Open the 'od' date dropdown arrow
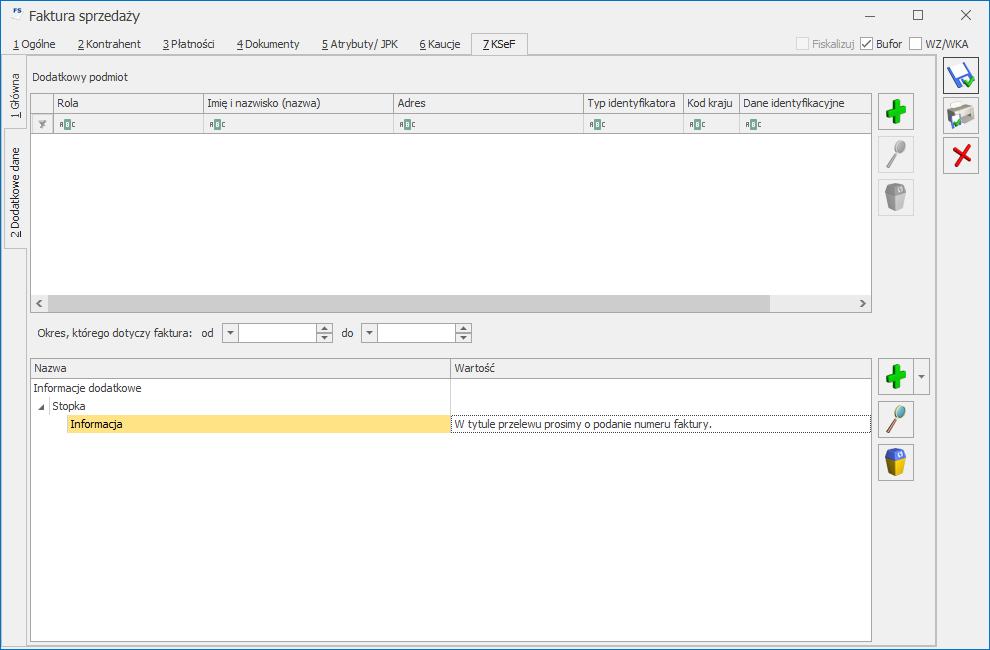 point(231,333)
